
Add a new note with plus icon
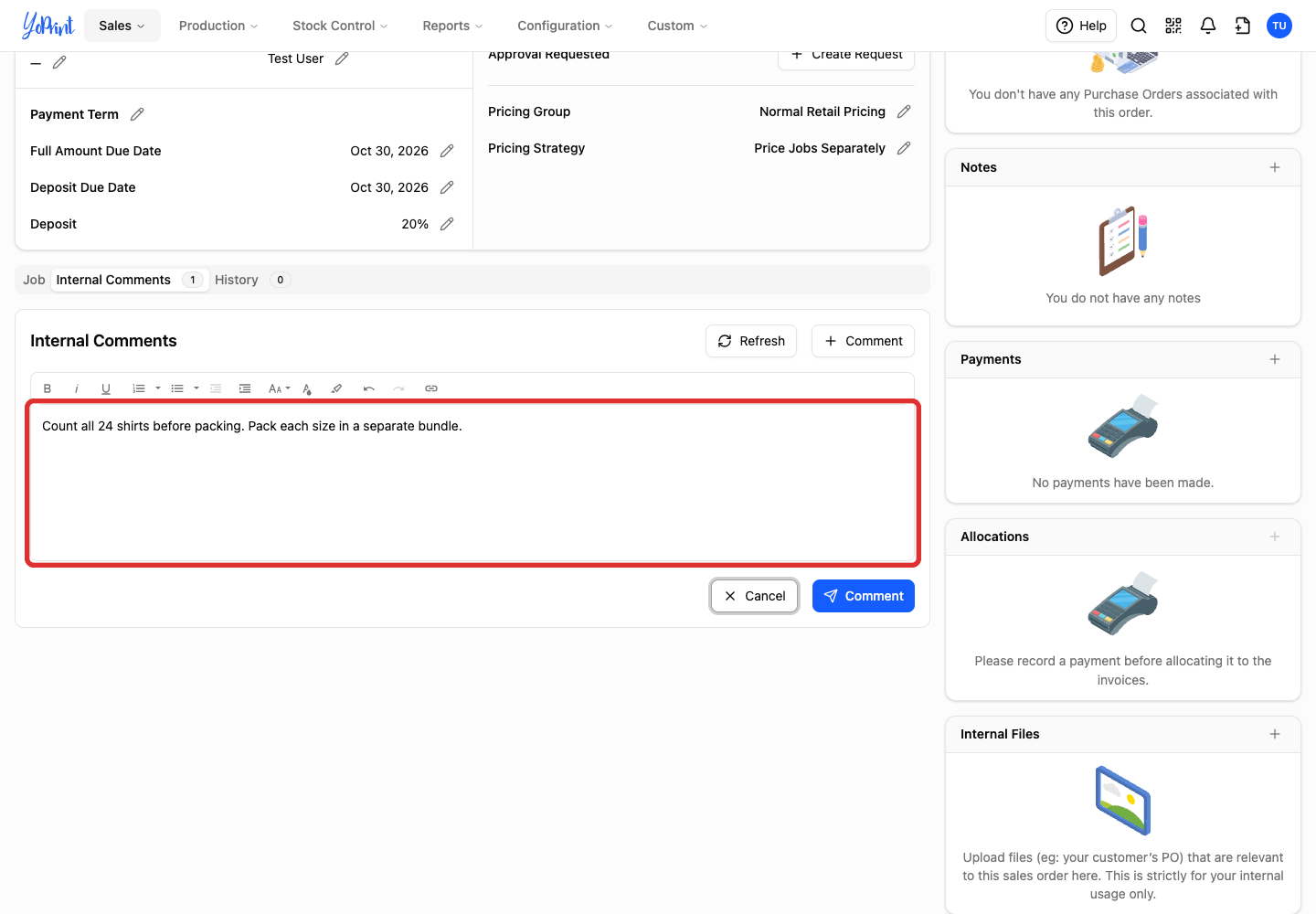click(x=1275, y=167)
